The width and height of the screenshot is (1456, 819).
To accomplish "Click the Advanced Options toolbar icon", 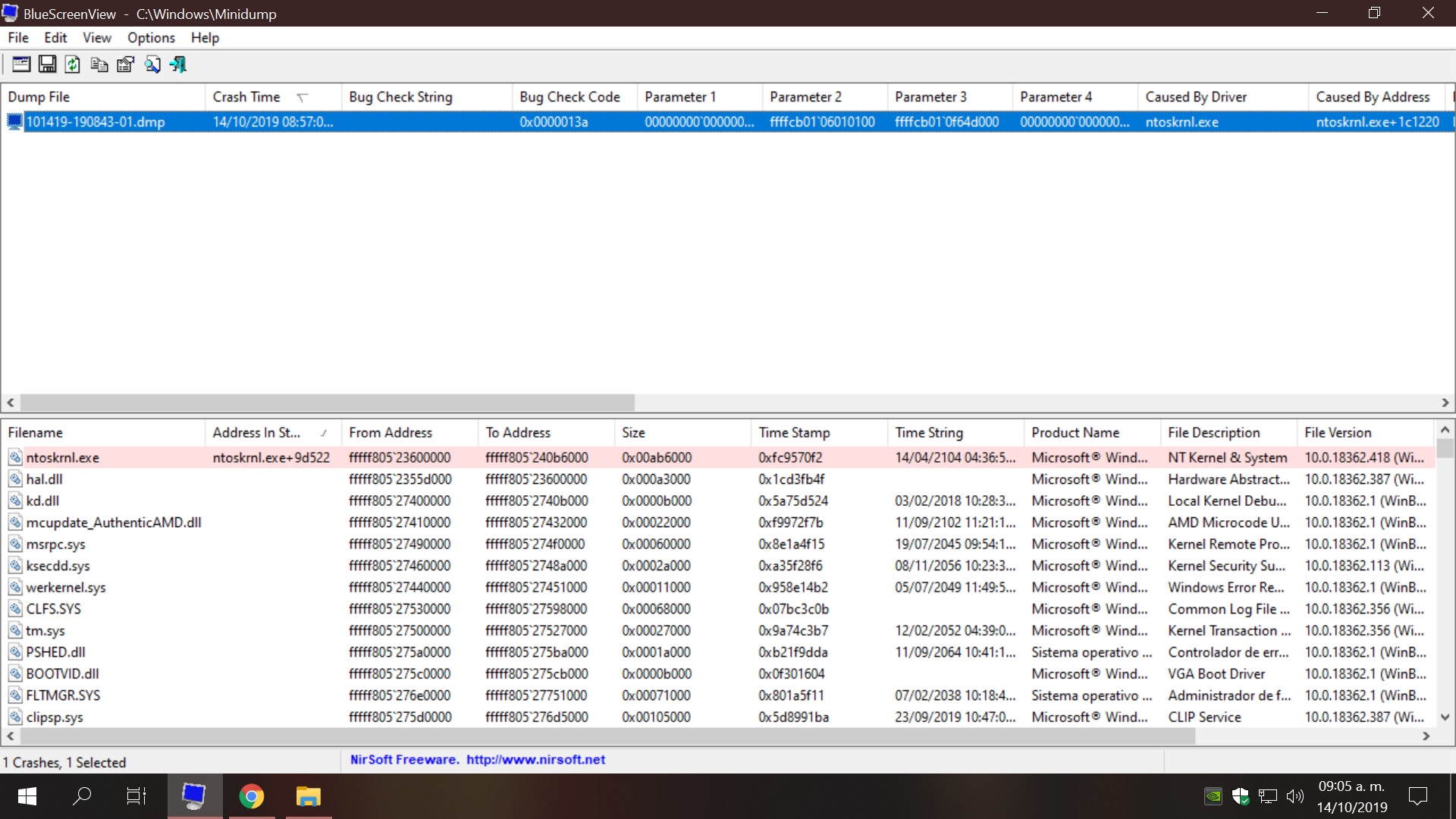I will coord(21,64).
